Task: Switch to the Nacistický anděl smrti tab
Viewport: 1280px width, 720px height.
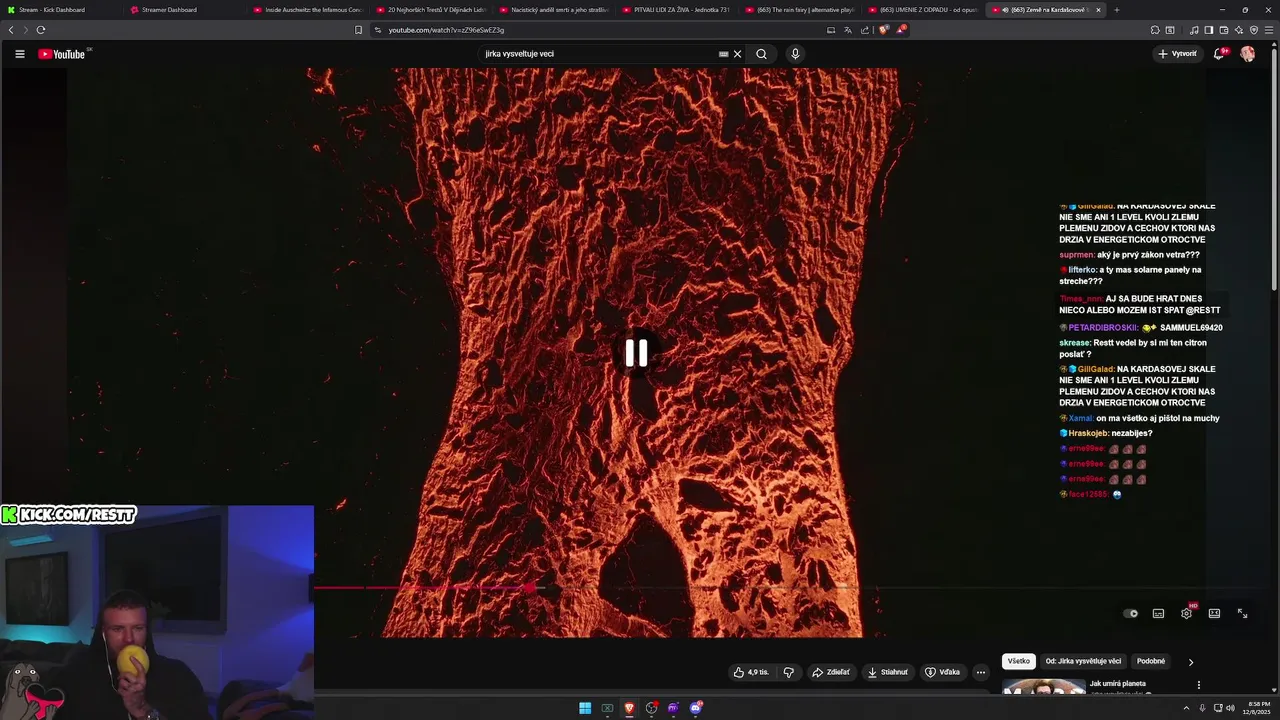Action: (x=552, y=10)
